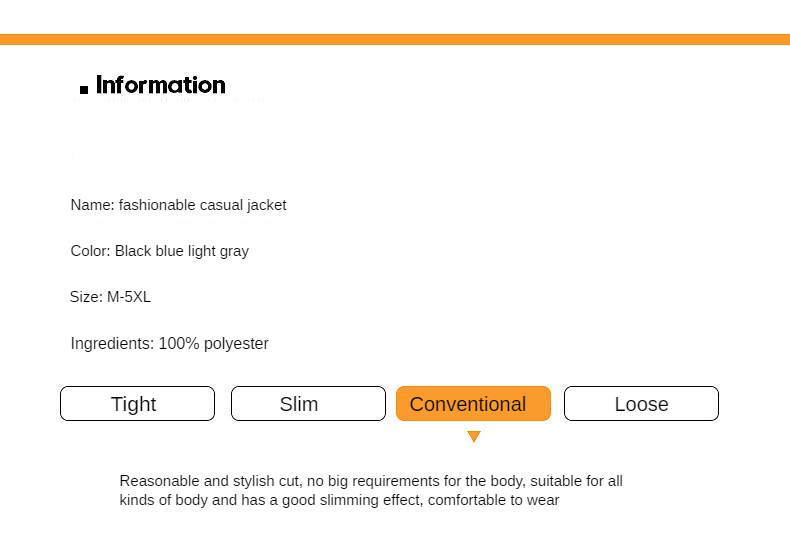The width and height of the screenshot is (790, 543).
Task: Select the Tight fit option
Action: [138, 403]
